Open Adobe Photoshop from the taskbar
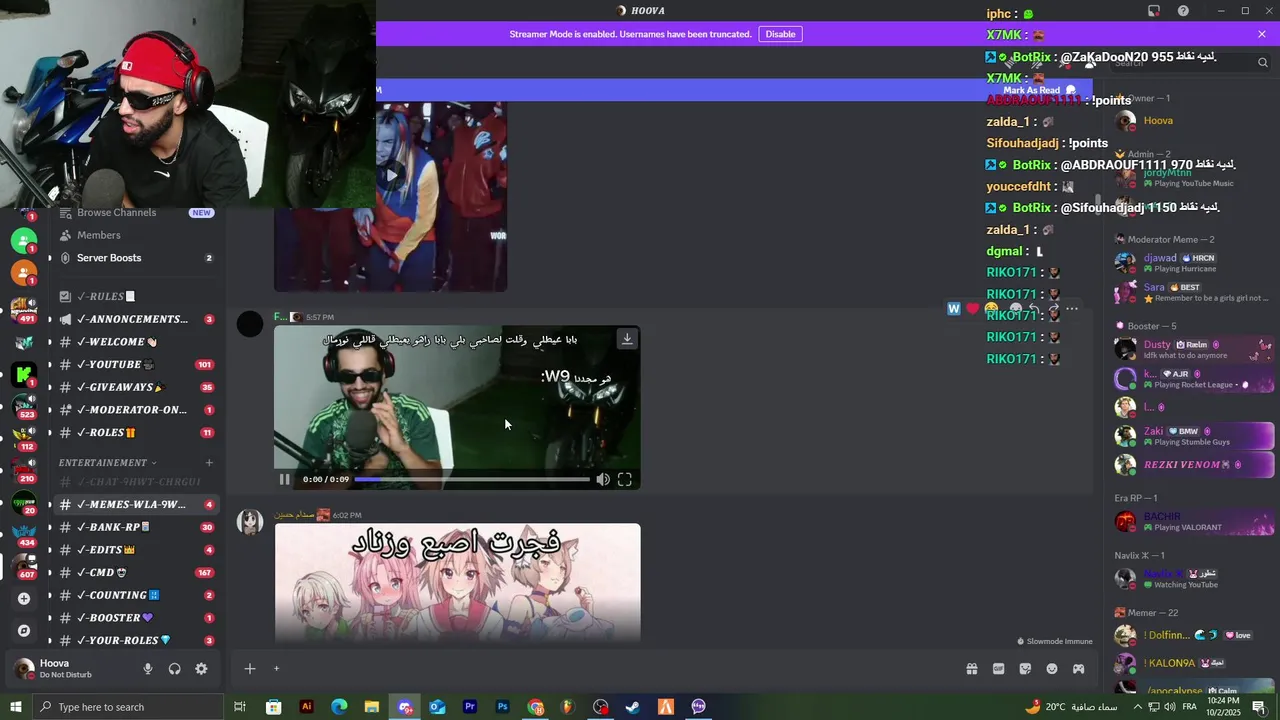This screenshot has height=720, width=1280. [x=503, y=707]
